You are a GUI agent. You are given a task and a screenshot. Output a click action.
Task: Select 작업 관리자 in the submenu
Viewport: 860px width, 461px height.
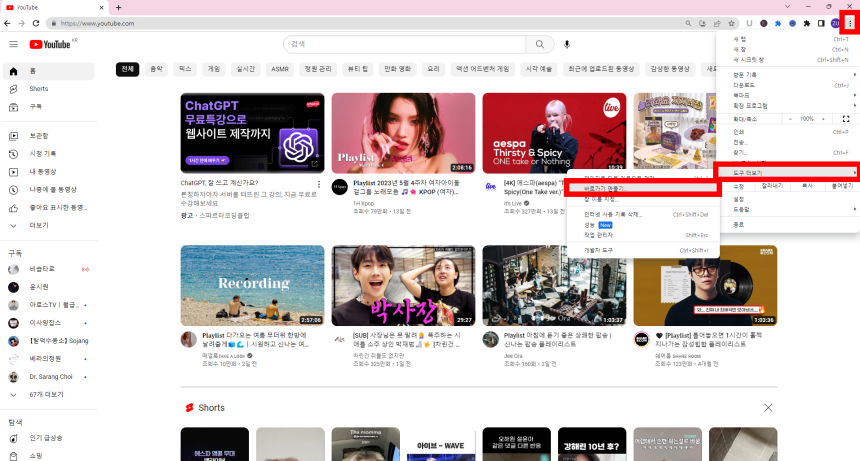click(643, 235)
